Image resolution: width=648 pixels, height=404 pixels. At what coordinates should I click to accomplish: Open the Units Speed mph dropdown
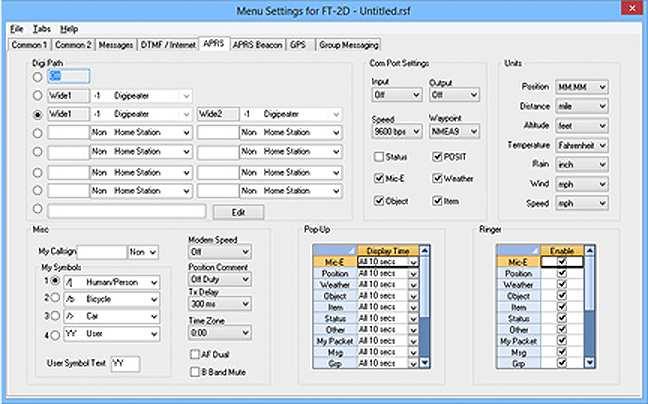(x=581, y=203)
